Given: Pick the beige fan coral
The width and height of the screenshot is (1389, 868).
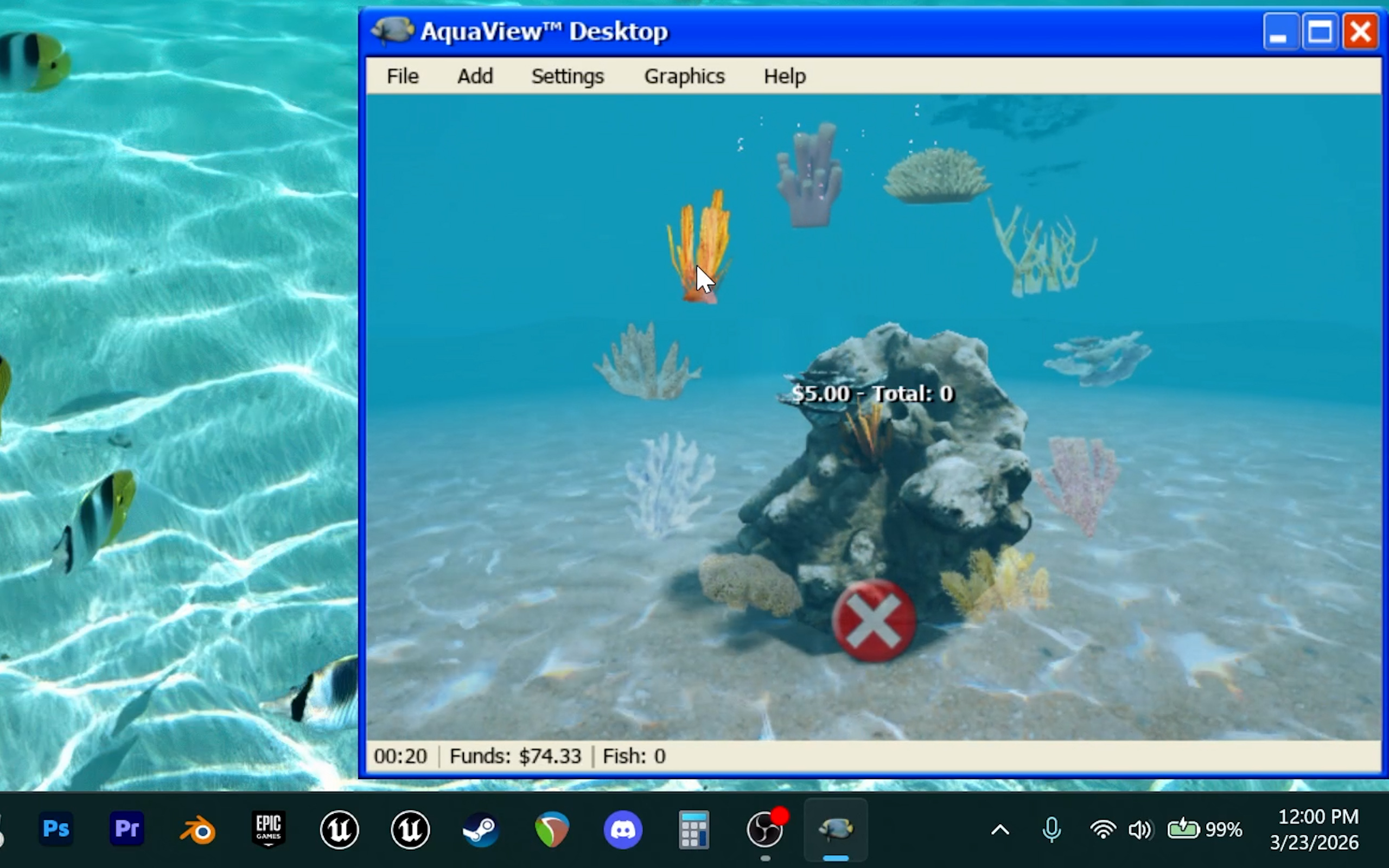Looking at the screenshot, I should click(646, 365).
